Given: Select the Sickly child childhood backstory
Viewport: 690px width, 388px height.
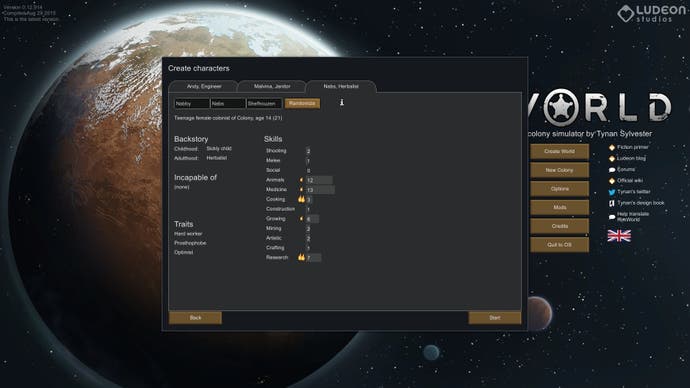Looking at the screenshot, I should pyautogui.click(x=219, y=149).
